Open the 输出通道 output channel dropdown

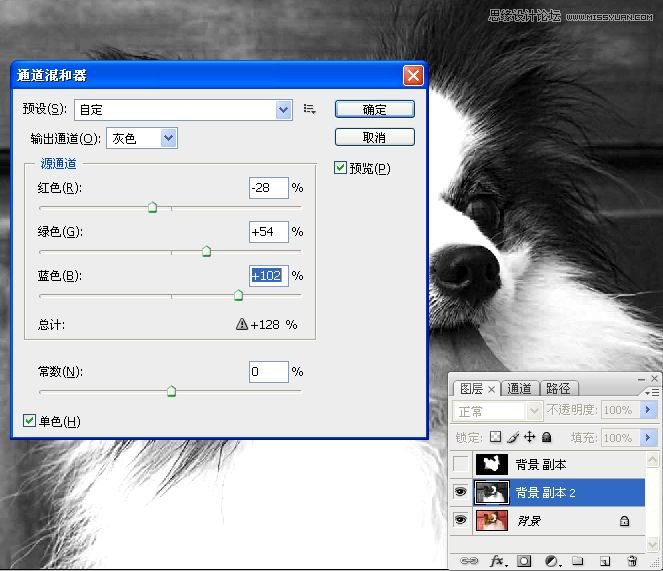(x=168, y=138)
